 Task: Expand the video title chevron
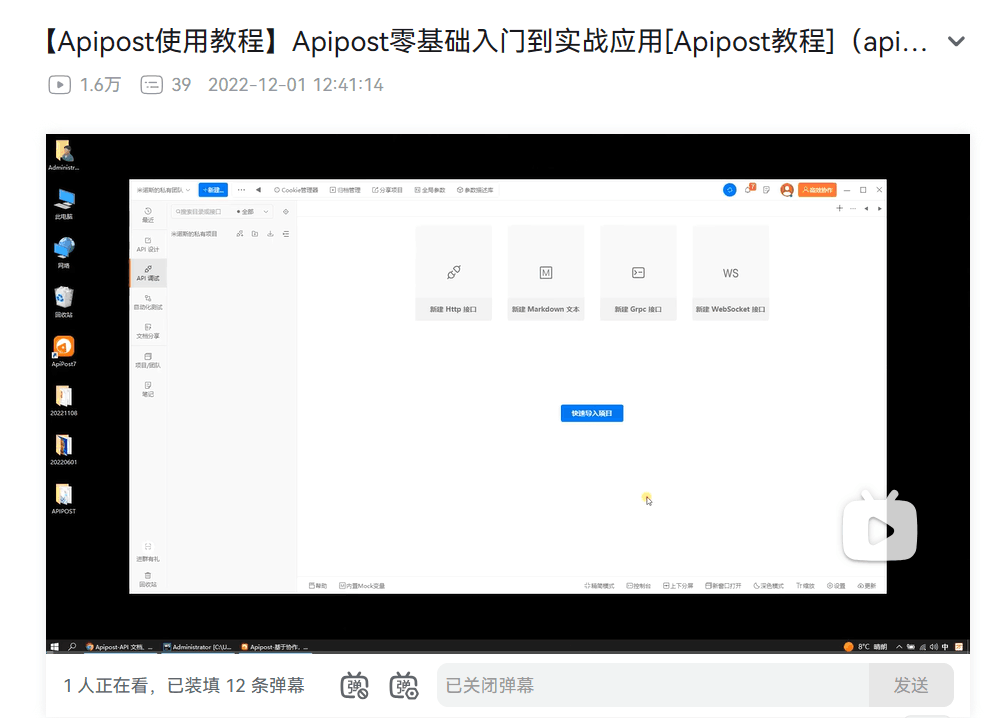click(x=956, y=42)
